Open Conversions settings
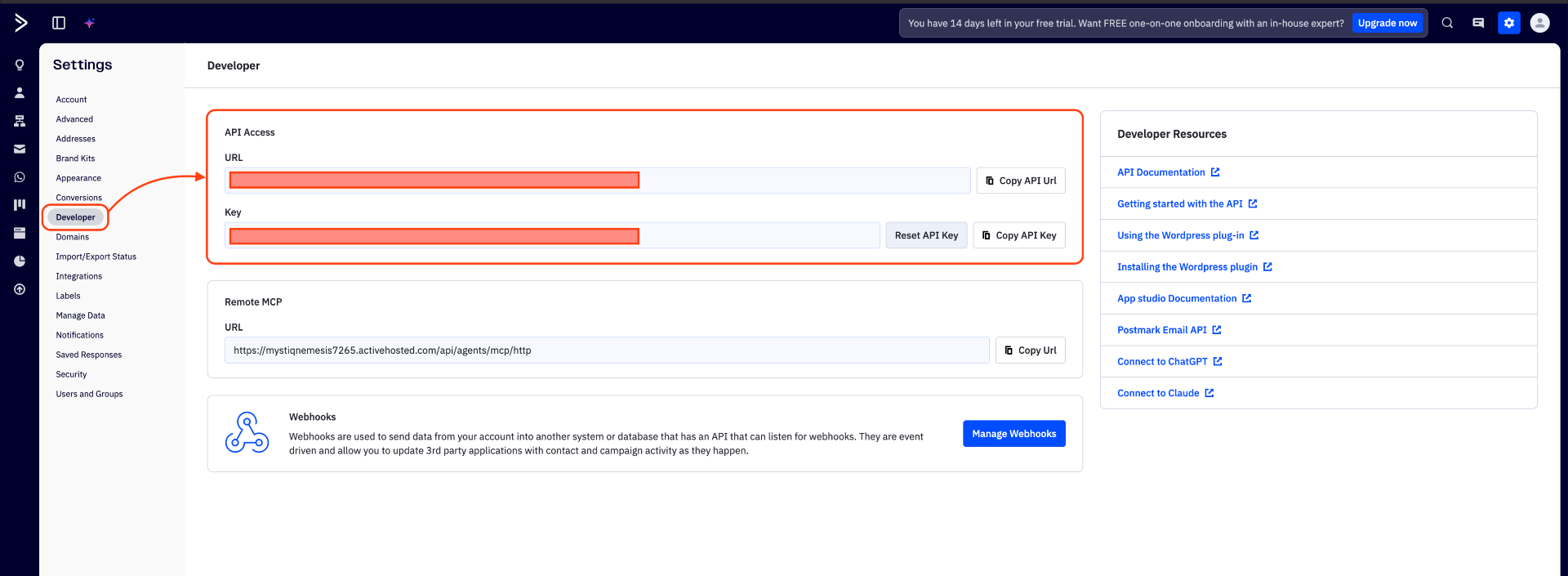 pyautogui.click(x=79, y=198)
